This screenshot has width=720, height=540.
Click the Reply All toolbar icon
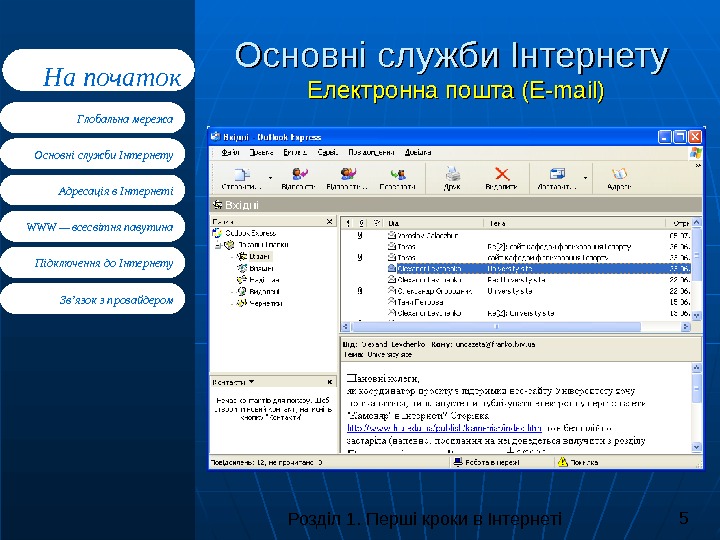tap(348, 174)
